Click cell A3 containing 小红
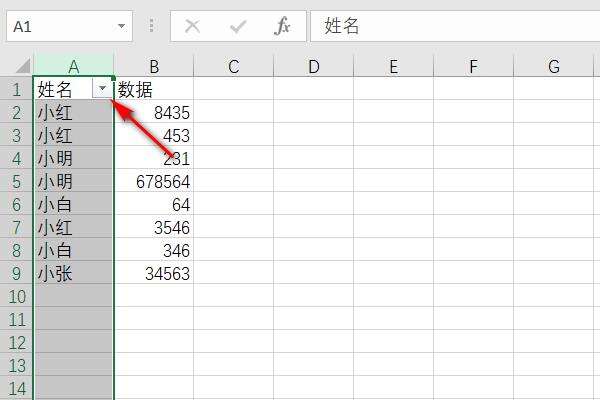600x400 pixels. 73,135
